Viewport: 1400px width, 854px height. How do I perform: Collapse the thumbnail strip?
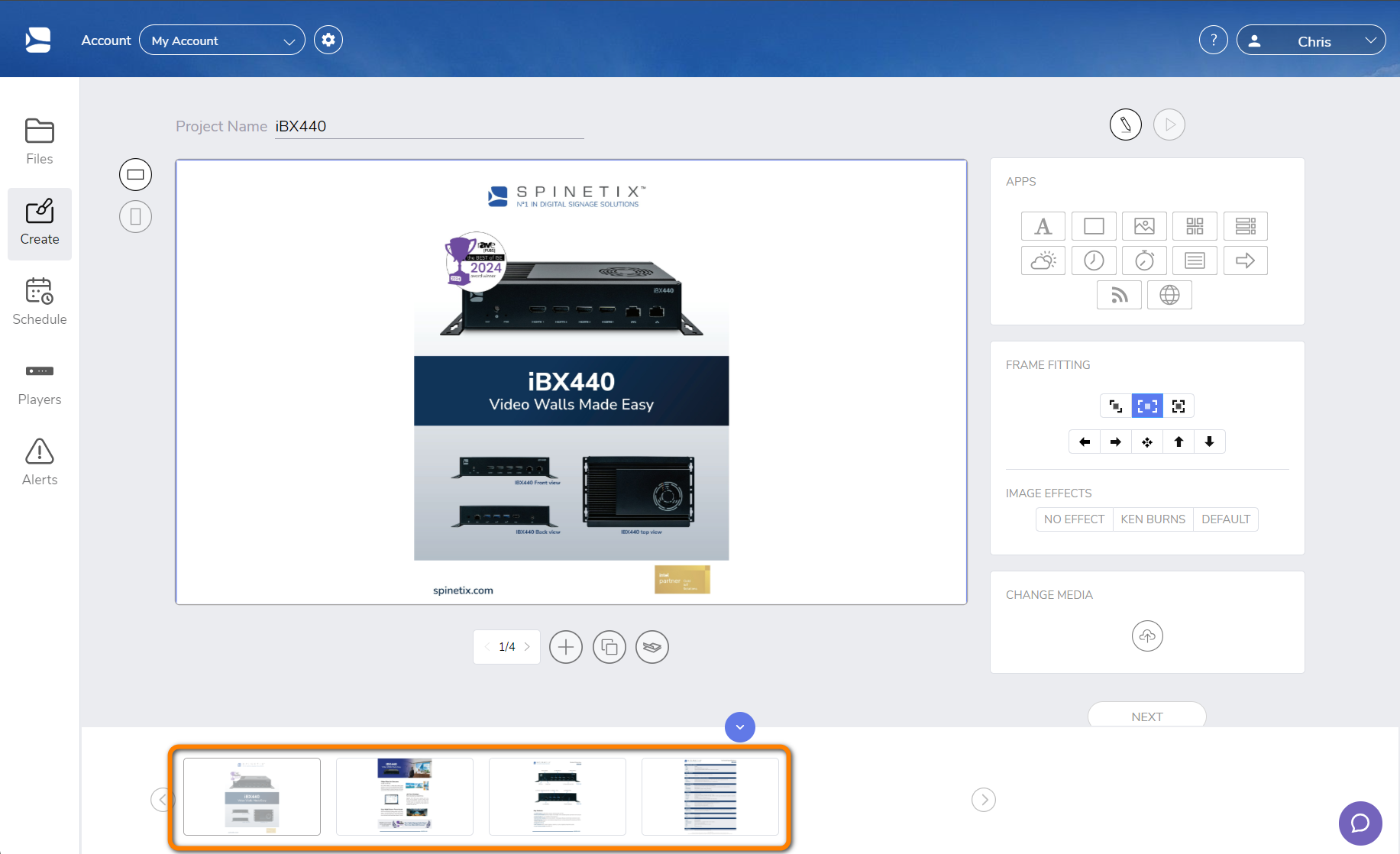[740, 727]
